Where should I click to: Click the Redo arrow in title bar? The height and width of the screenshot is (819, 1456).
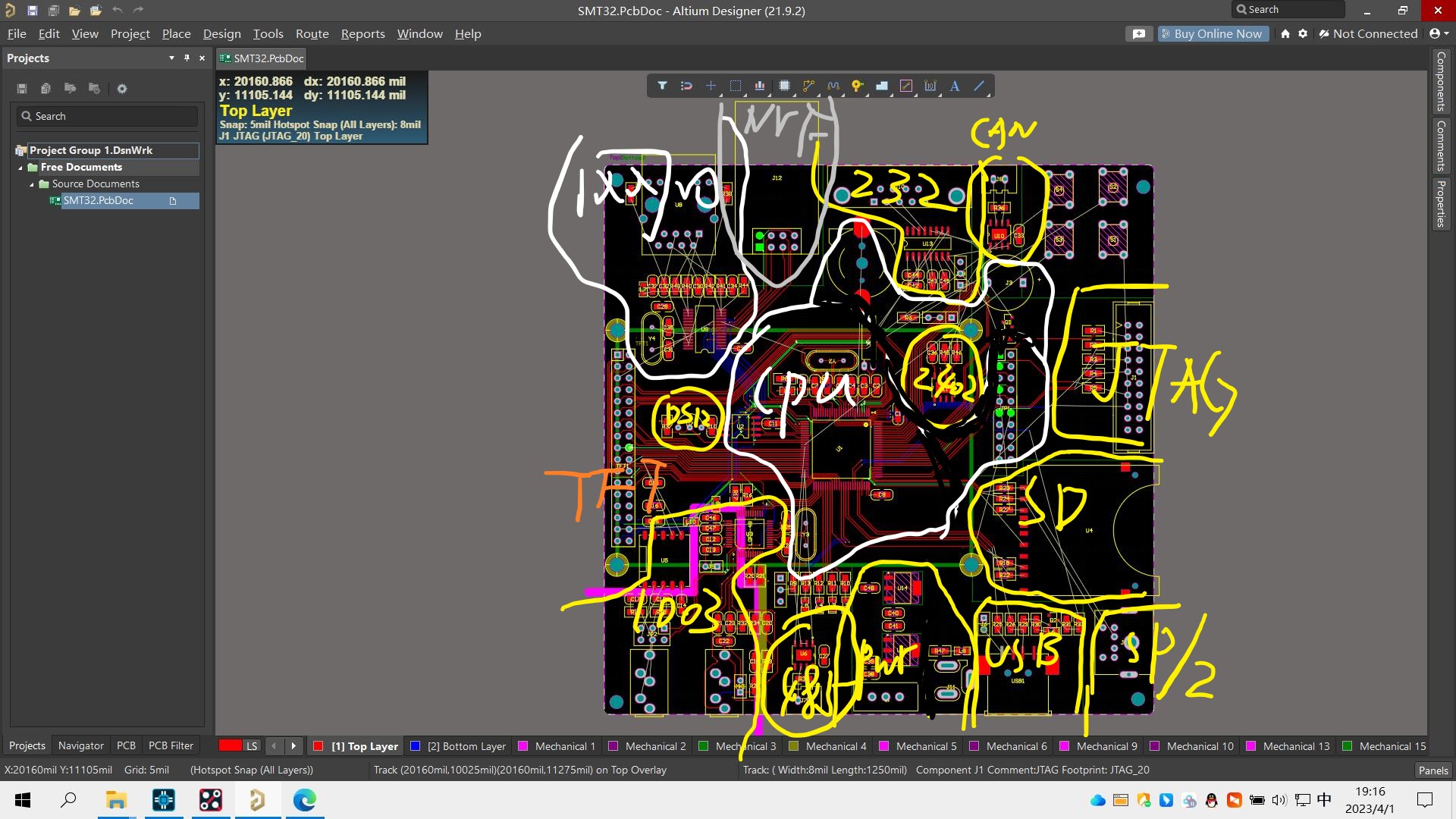(x=138, y=11)
